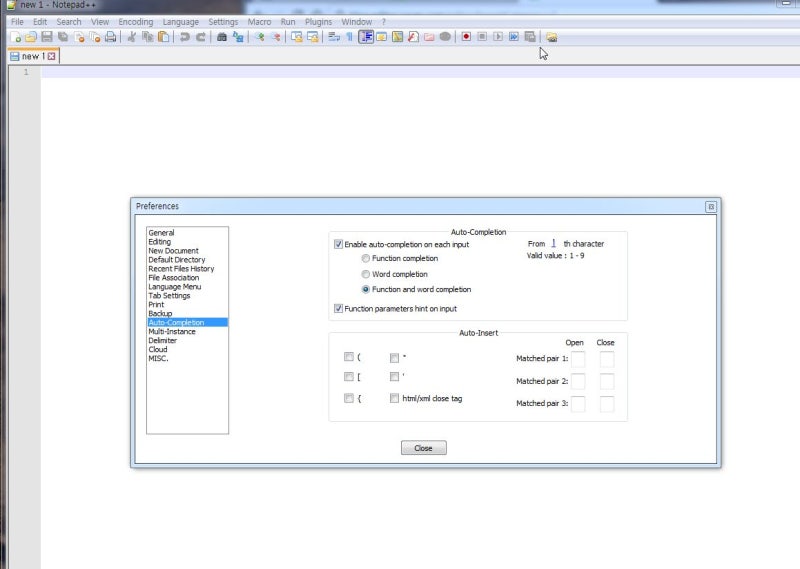Click the Save All toolbar icon
Image resolution: width=800 pixels, height=569 pixels.
63,37
